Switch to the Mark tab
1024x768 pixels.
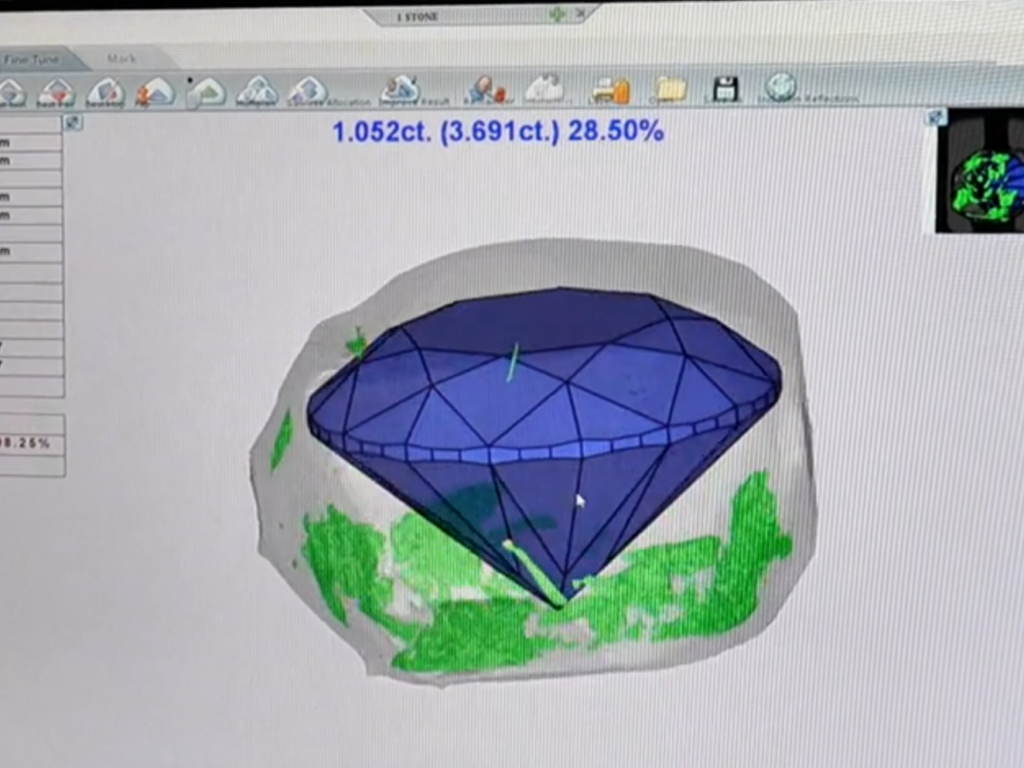[121, 59]
